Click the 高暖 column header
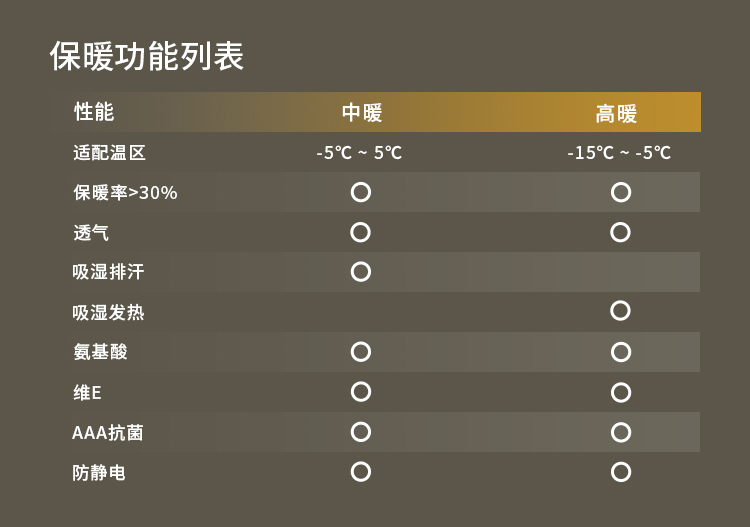 (616, 113)
